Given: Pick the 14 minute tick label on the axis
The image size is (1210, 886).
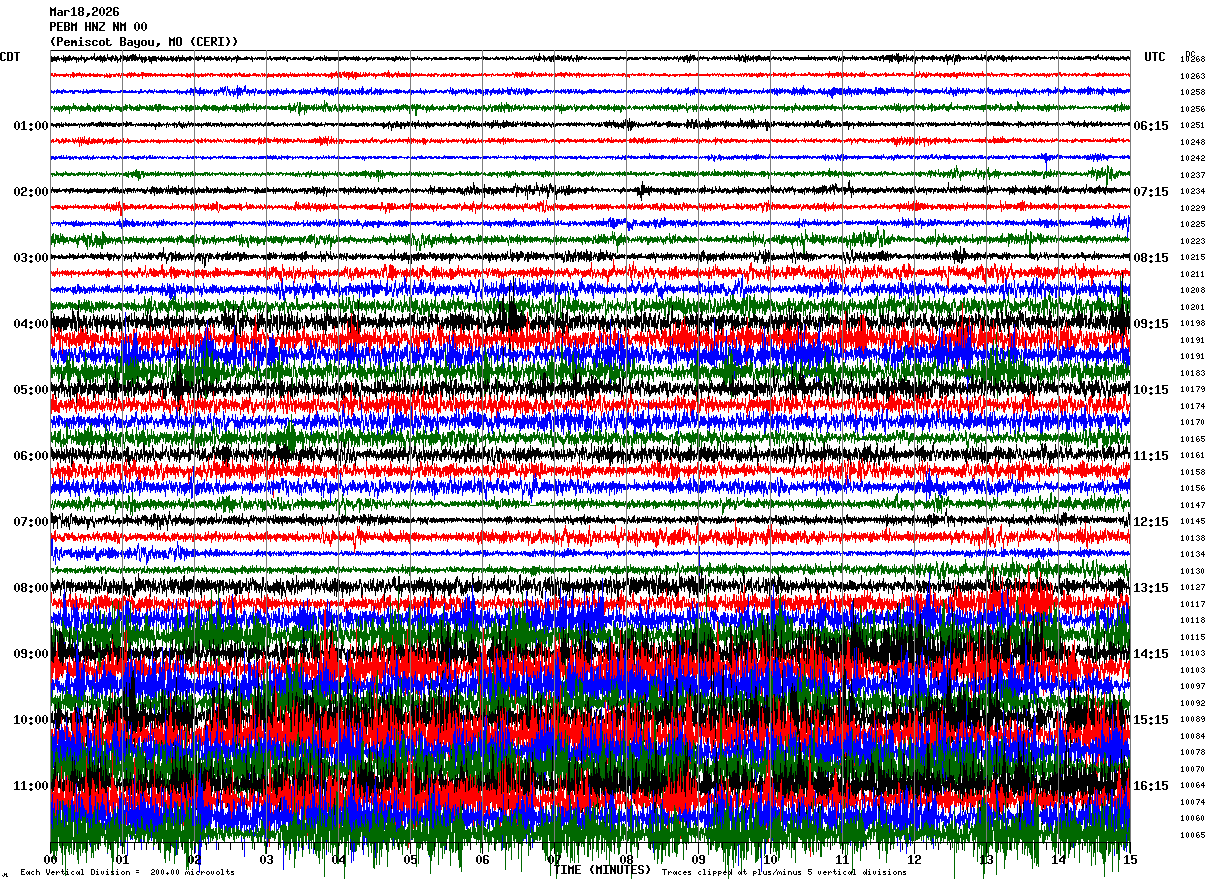Looking at the screenshot, I should point(1058,860).
